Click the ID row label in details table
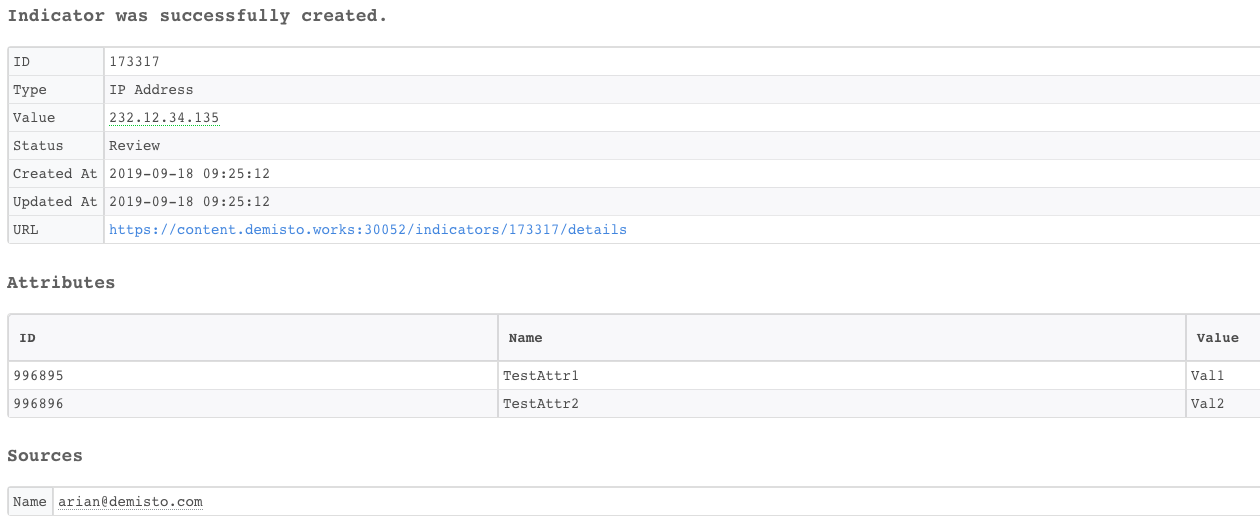This screenshot has height=530, width=1260. [21, 62]
